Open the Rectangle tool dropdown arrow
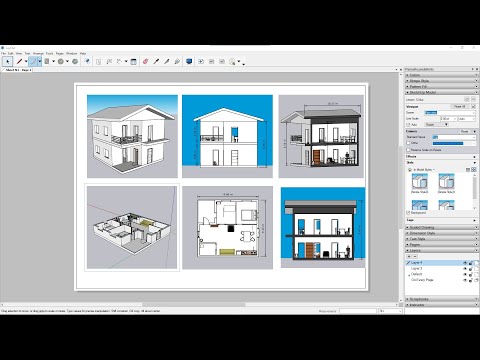 (x=53, y=61)
